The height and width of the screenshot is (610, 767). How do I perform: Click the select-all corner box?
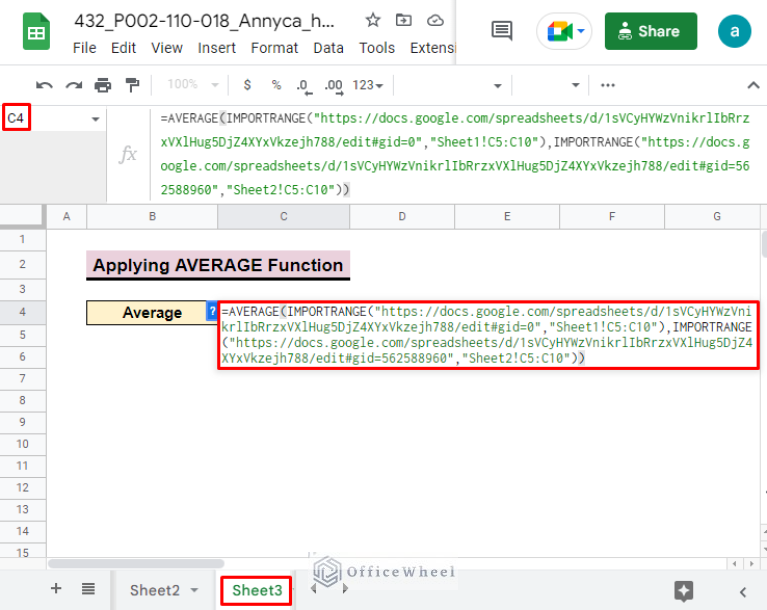[21, 216]
